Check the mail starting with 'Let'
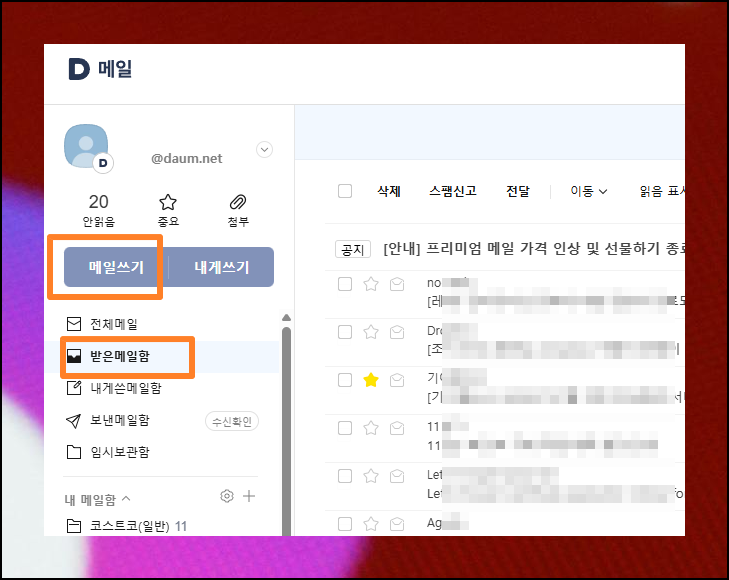This screenshot has width=729, height=580. tap(345, 476)
